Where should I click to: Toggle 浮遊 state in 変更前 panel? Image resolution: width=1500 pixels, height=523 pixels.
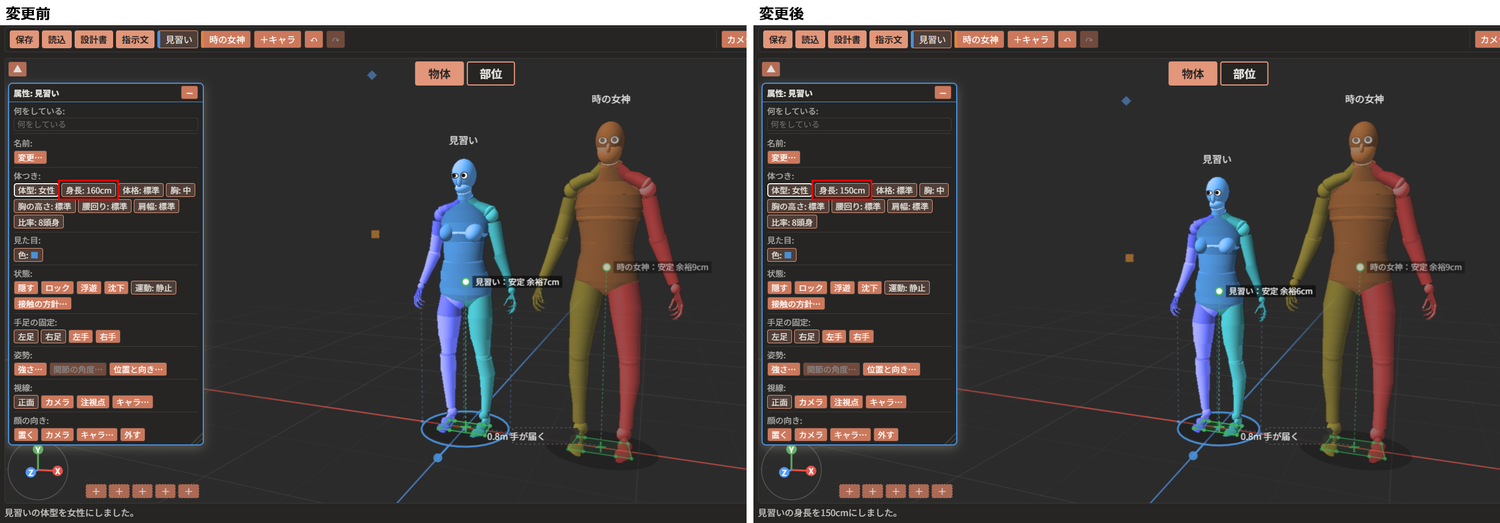click(x=88, y=288)
